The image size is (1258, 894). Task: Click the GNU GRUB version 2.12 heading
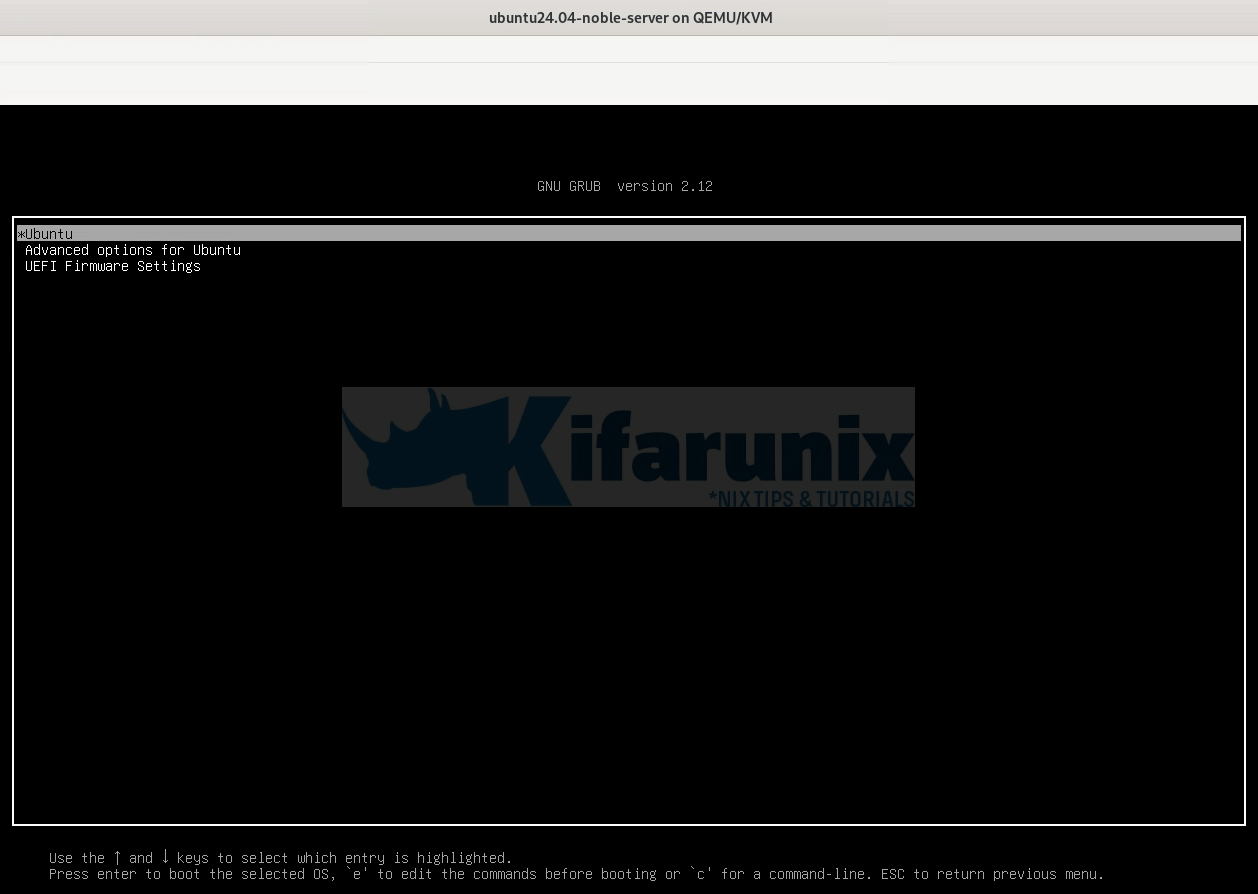[x=625, y=186]
